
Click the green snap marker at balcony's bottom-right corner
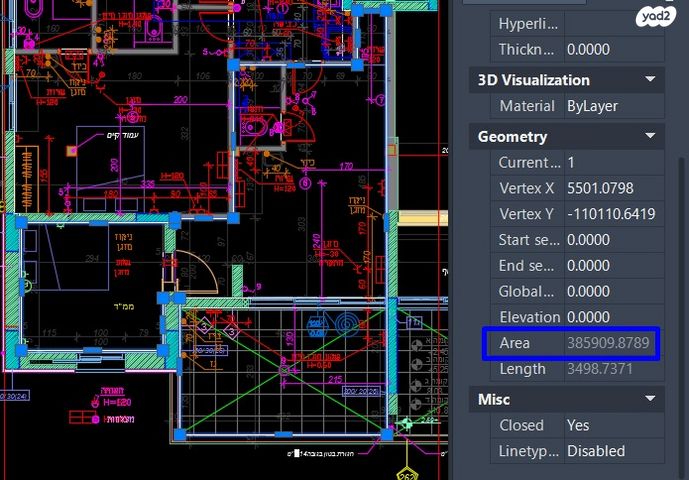[x=406, y=424]
